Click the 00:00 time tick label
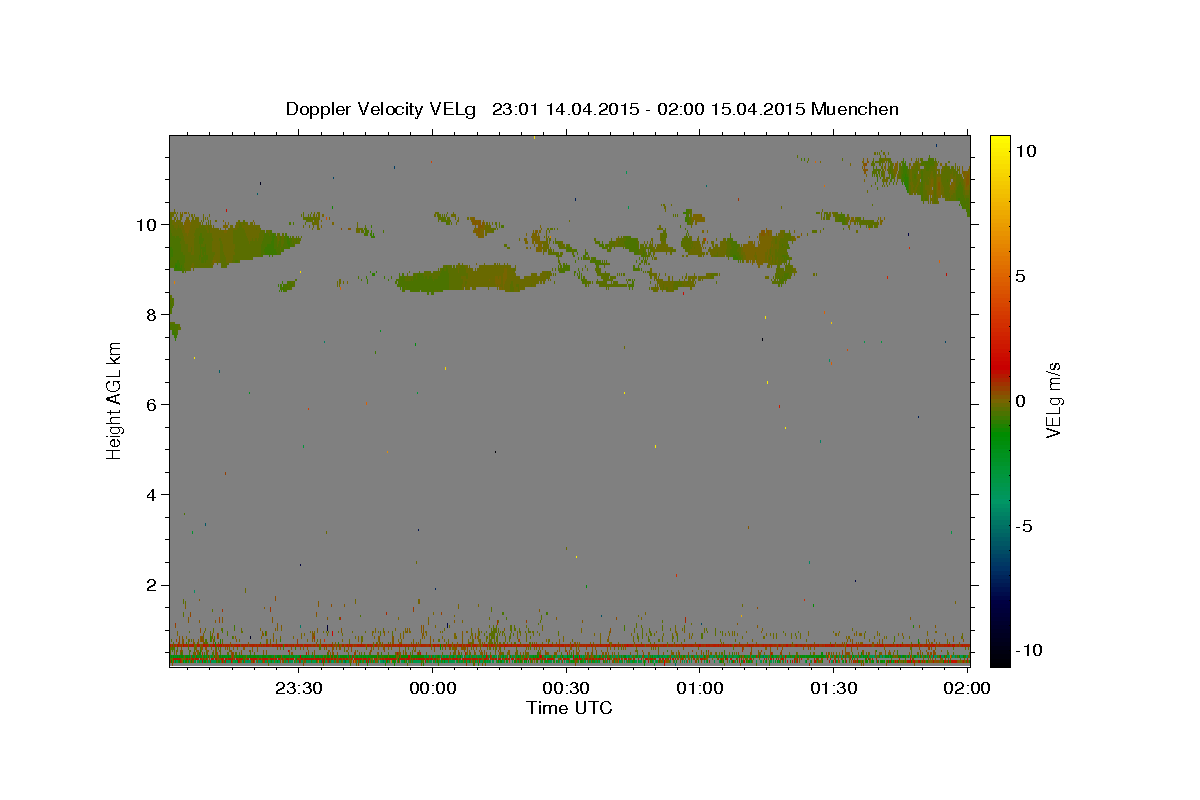 (x=433, y=688)
